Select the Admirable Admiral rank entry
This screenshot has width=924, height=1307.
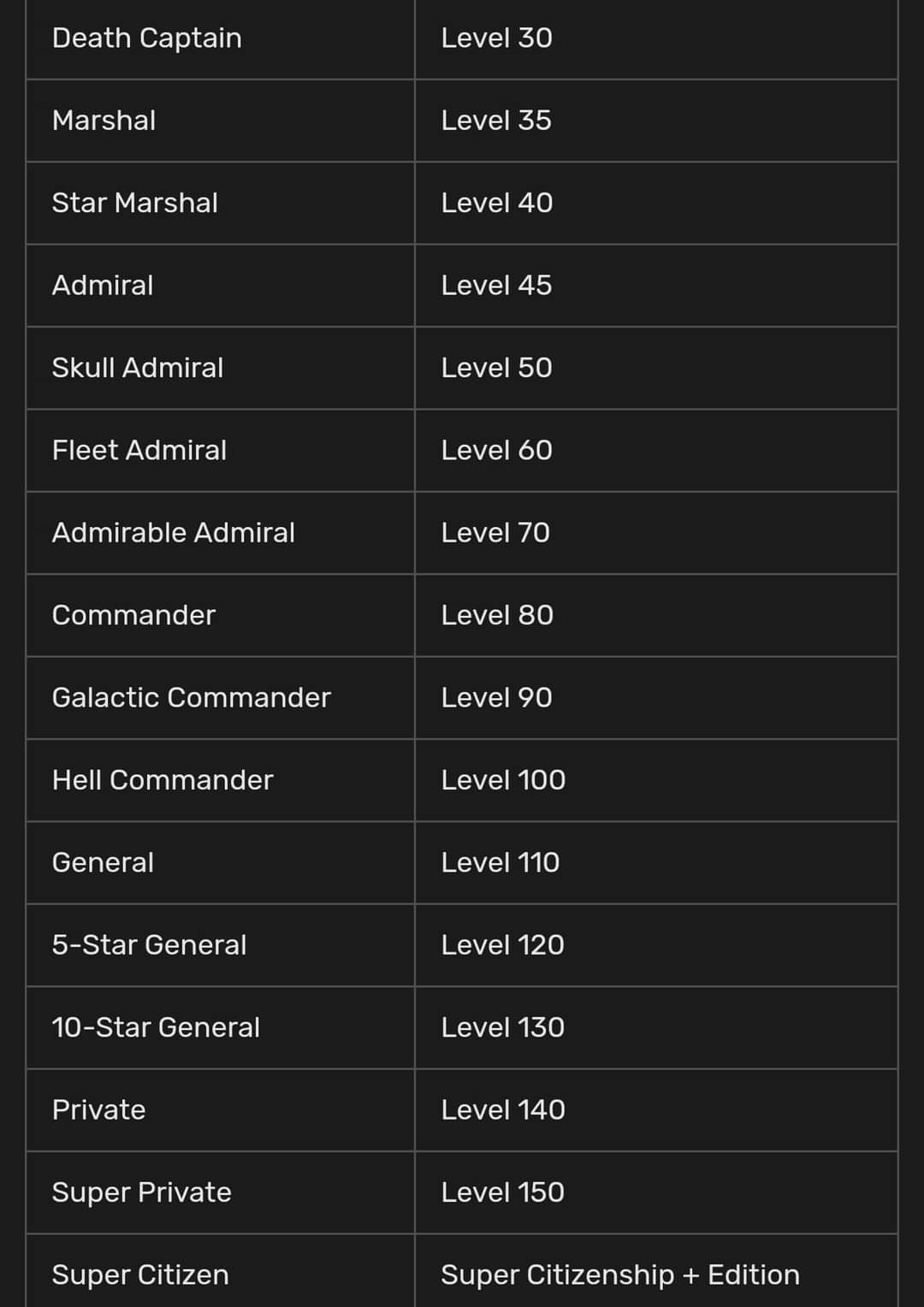tap(173, 533)
